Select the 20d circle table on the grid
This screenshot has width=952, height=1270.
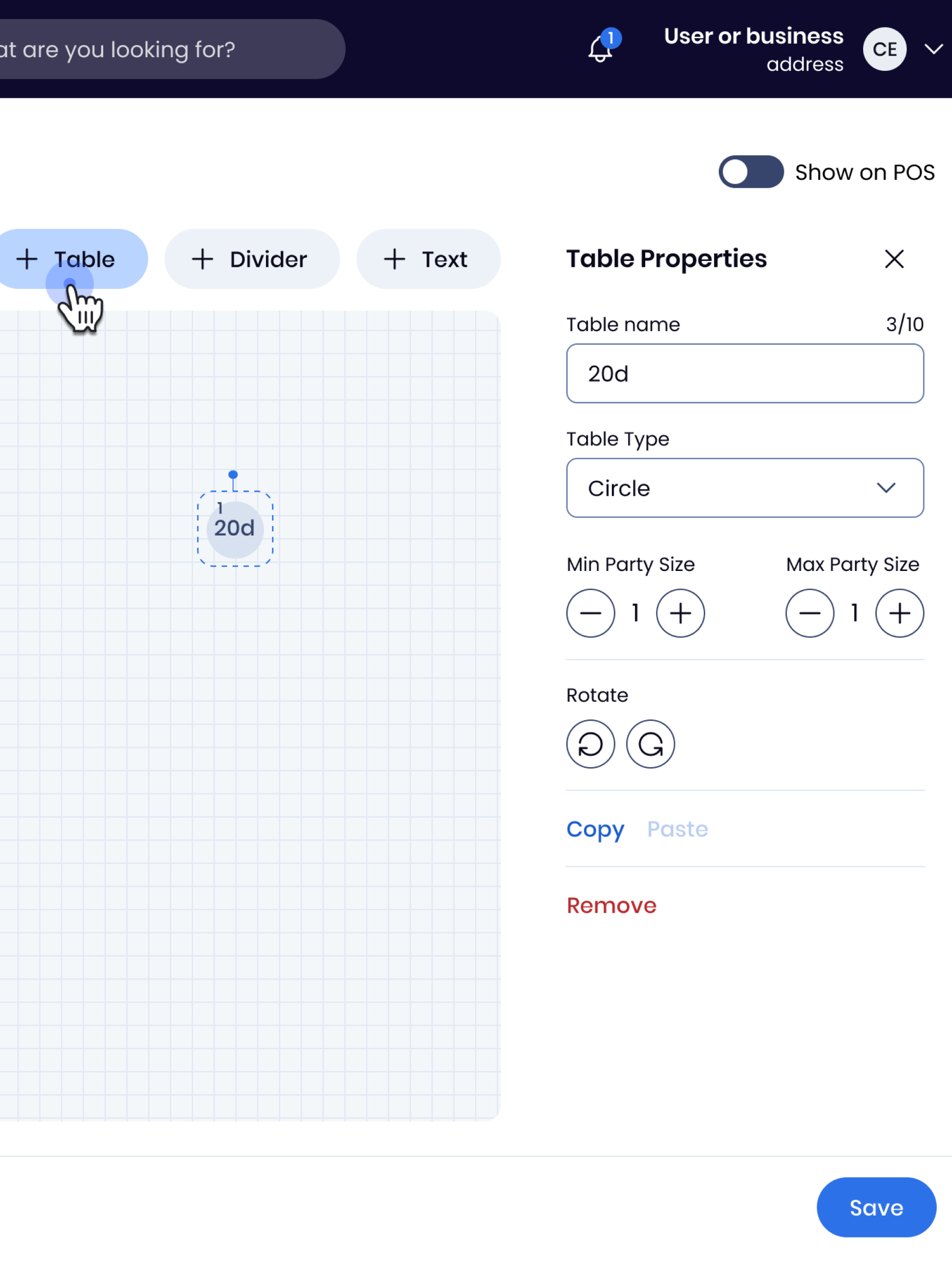235,529
